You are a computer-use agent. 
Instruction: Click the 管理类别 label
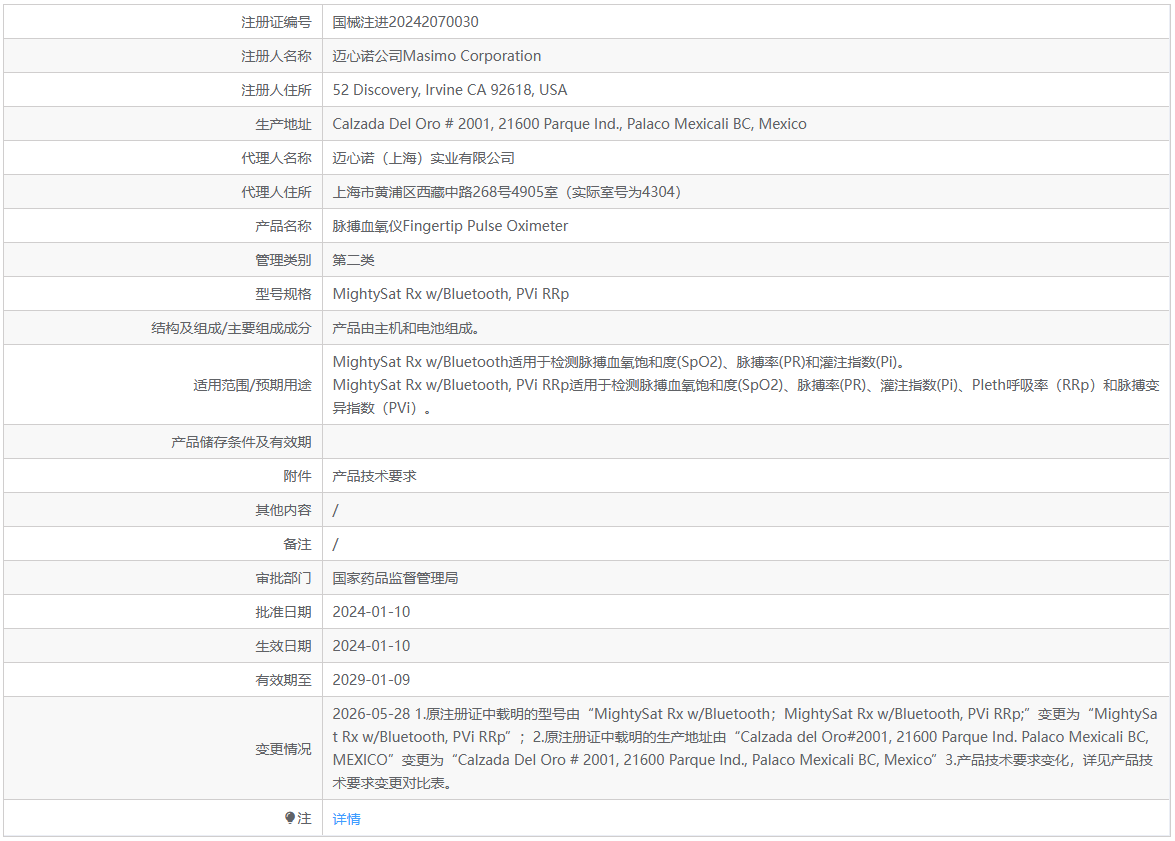(283, 260)
